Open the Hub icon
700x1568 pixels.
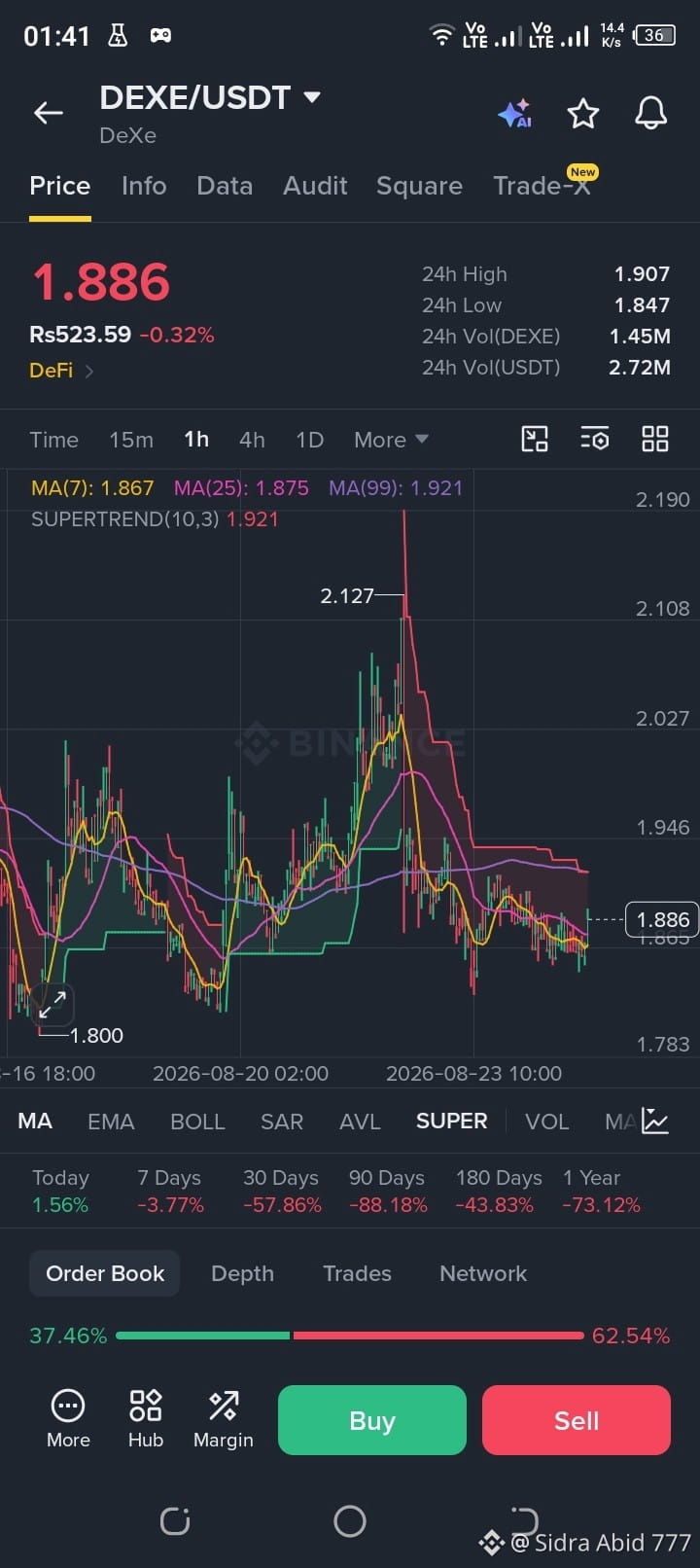[146, 1406]
